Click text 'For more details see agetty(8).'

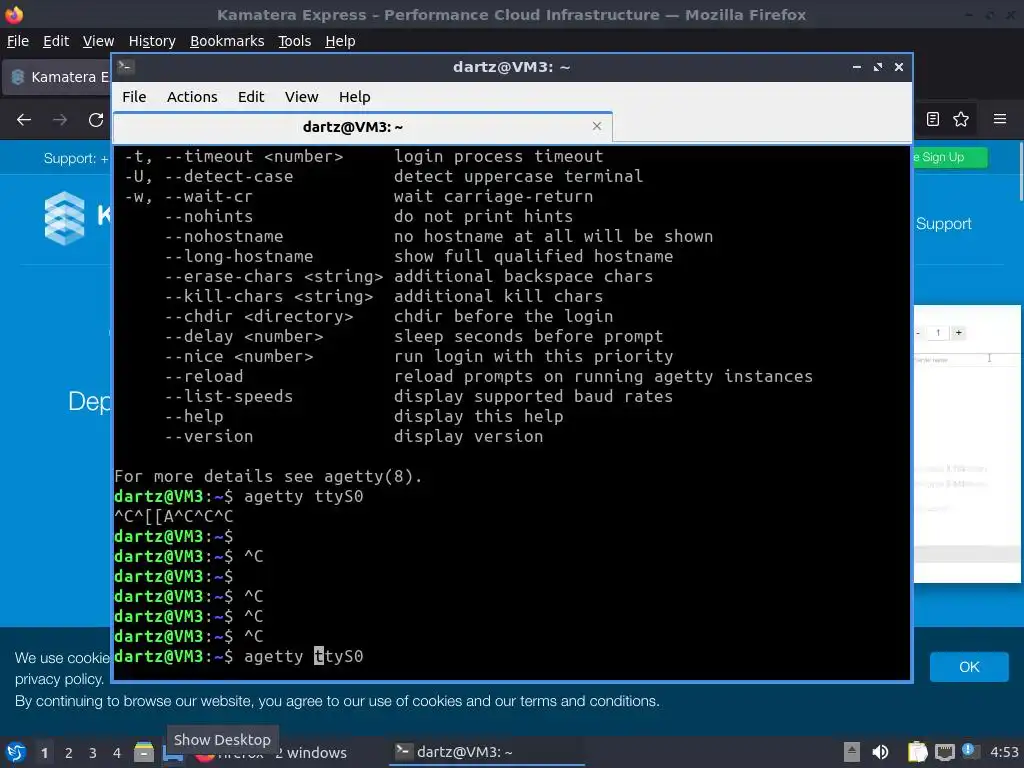pyautogui.click(x=268, y=477)
